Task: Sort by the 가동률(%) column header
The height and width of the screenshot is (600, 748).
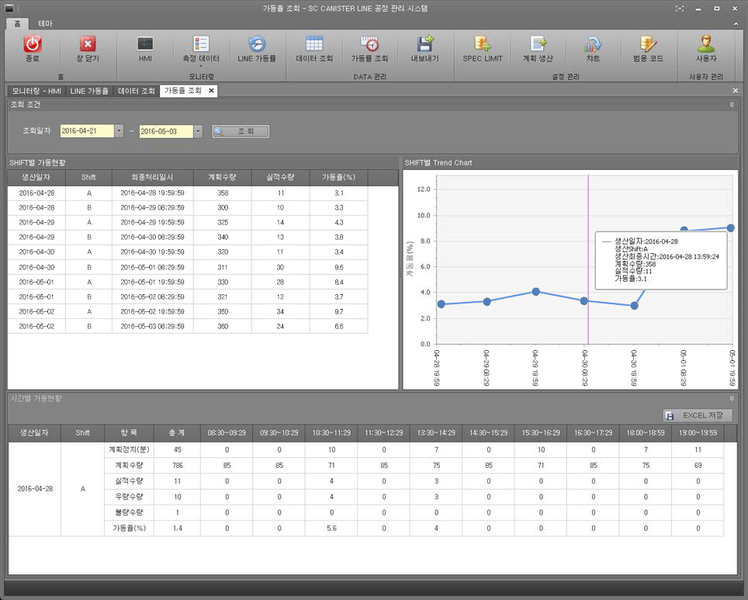Action: 339,177
